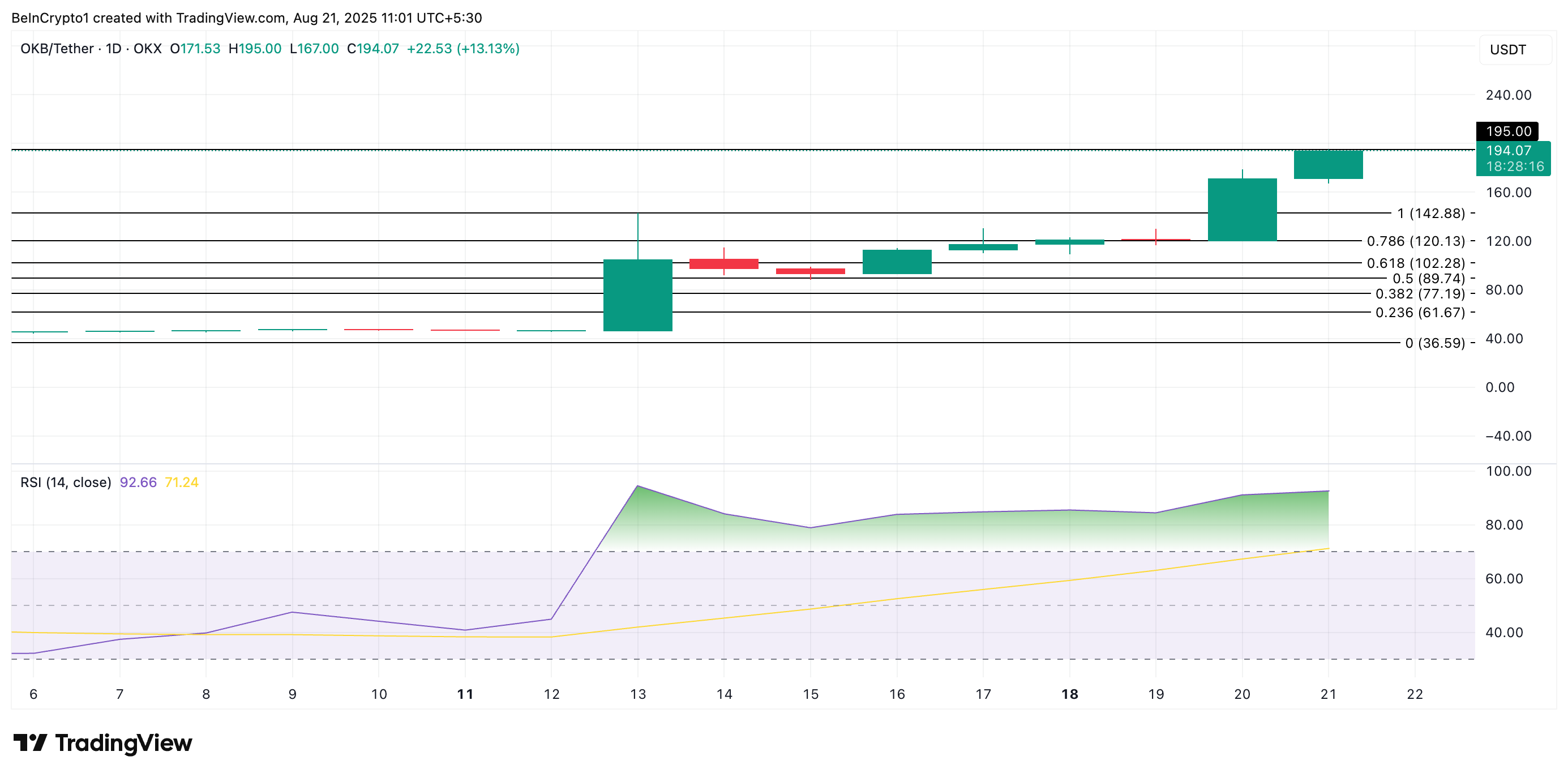Open the 1D timeframe selector
Viewport: 1568px width, 777px height.
point(113,49)
